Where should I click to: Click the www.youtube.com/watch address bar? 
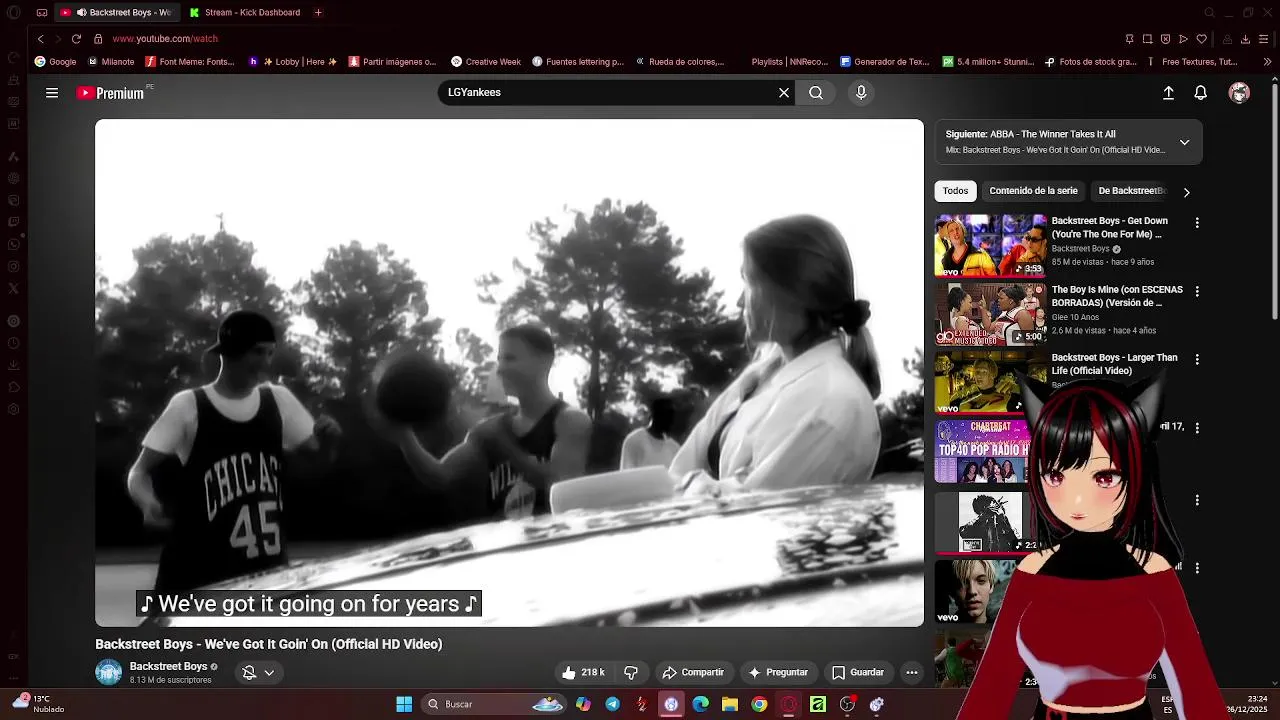pyautogui.click(x=165, y=39)
